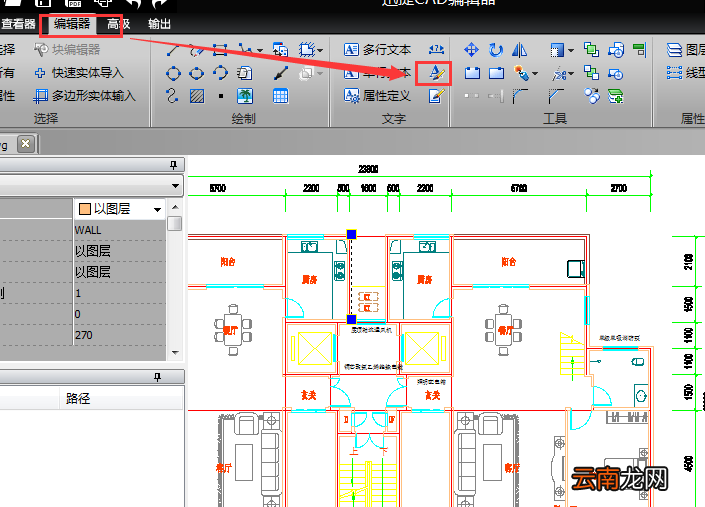The image size is (705, 507).
Task: Click the 多边形实体输入 button
Action: [85, 96]
